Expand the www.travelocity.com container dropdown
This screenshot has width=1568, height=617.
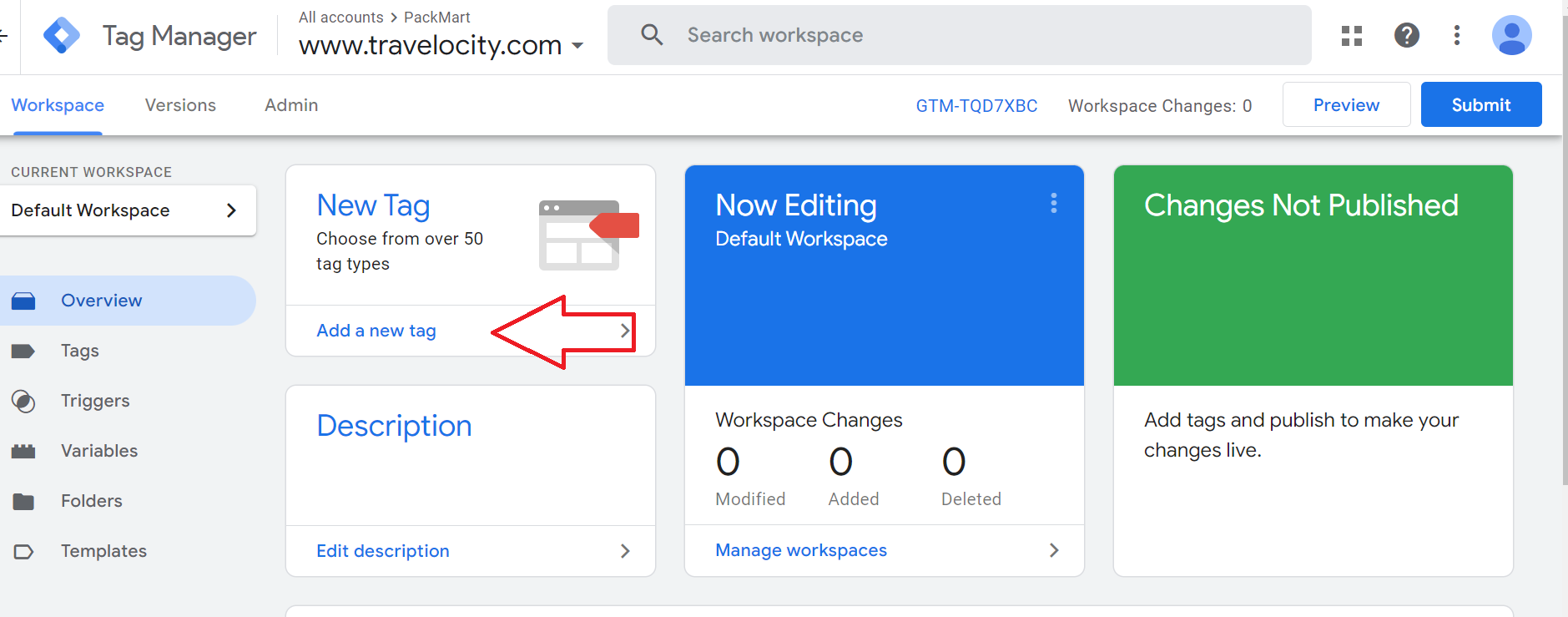tap(577, 46)
